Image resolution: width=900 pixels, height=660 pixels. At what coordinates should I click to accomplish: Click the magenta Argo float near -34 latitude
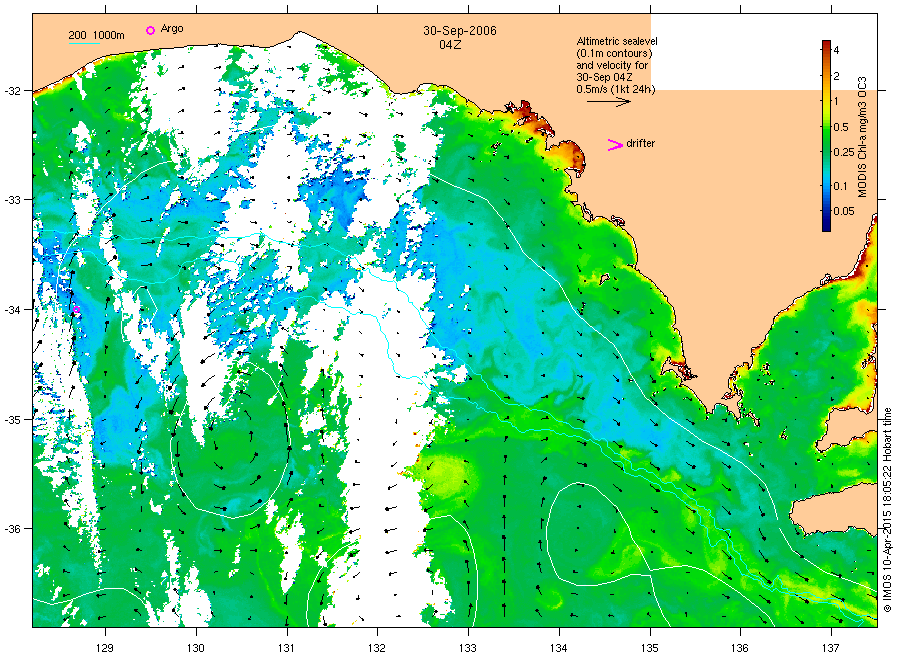coord(76,310)
